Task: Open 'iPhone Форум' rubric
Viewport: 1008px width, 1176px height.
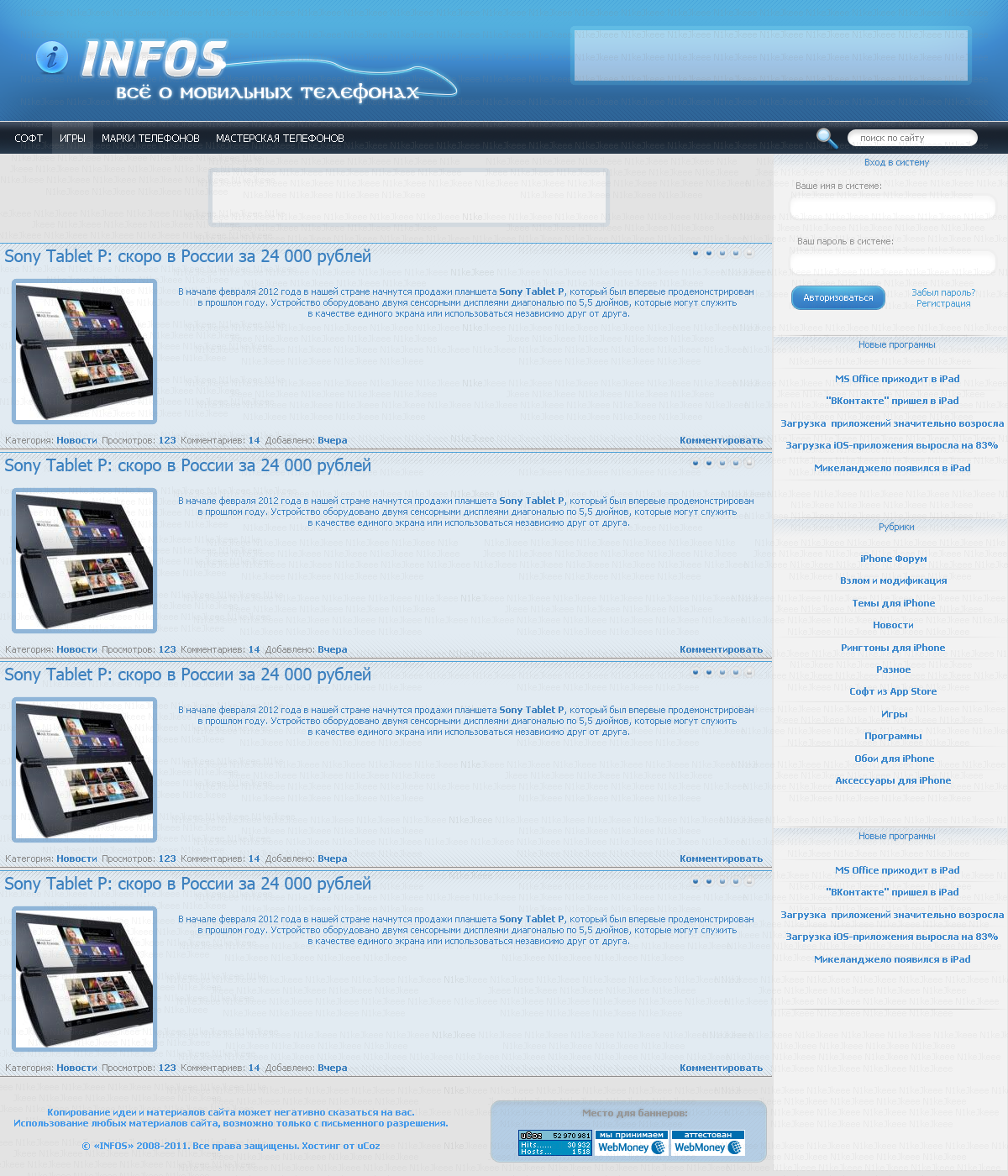Action: click(x=893, y=559)
